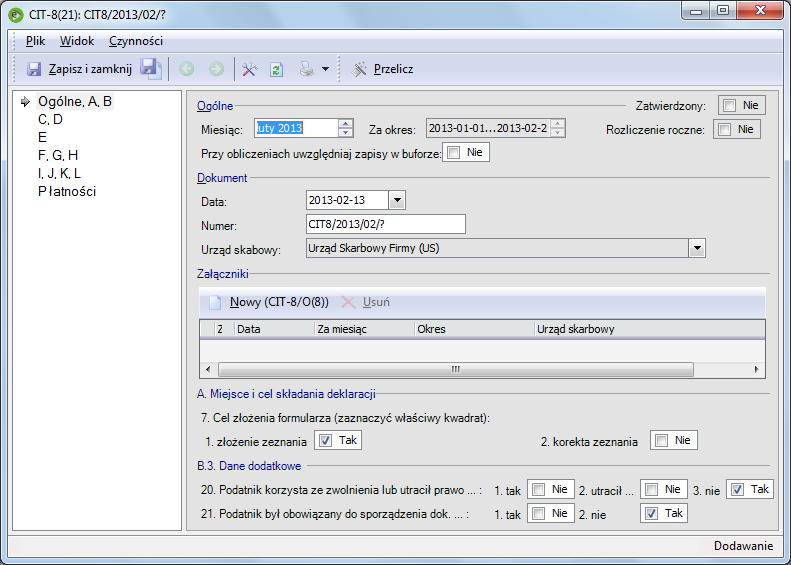791x565 pixels.
Task: Minimize the window
Action: click(697, 10)
